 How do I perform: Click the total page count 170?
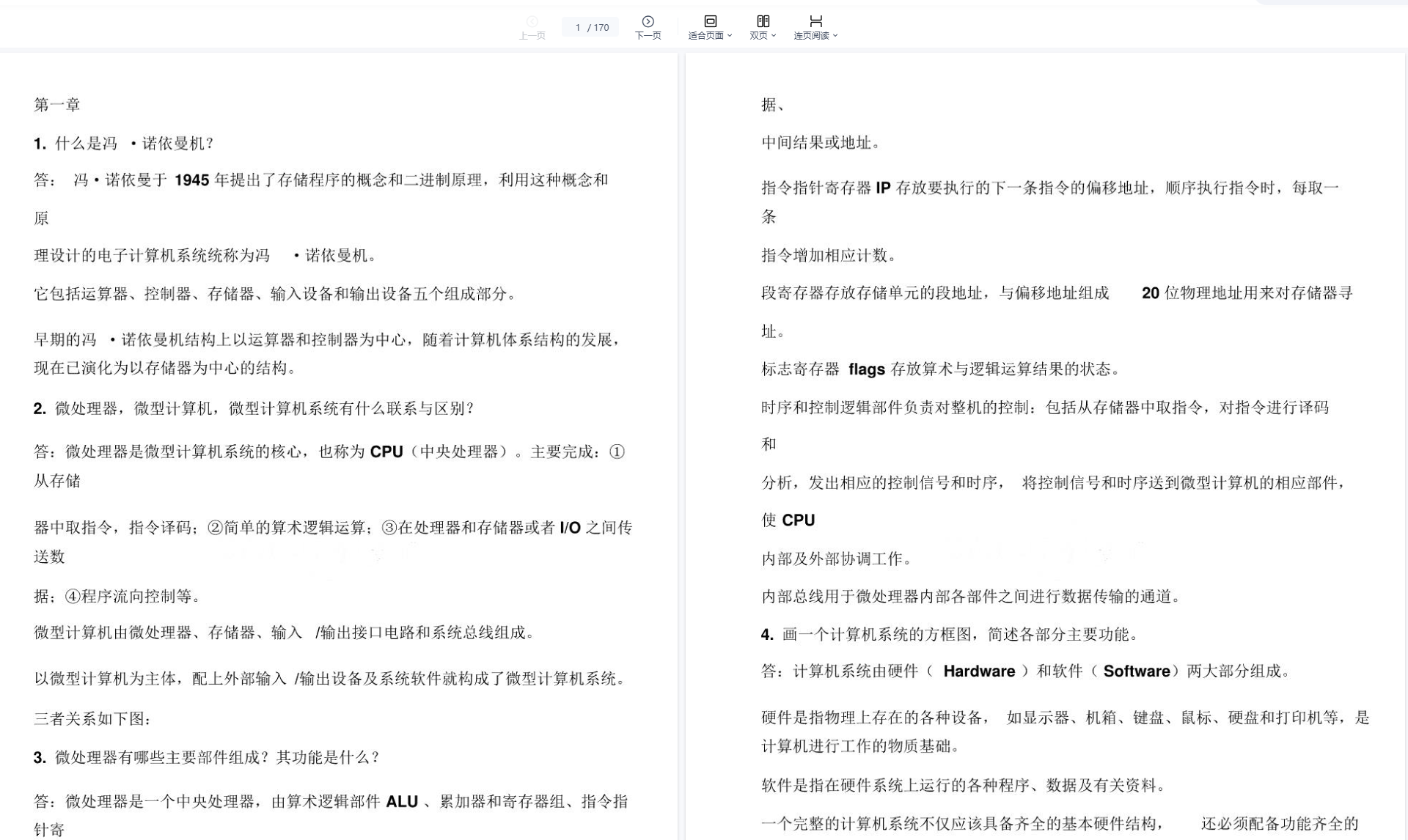coord(601,28)
